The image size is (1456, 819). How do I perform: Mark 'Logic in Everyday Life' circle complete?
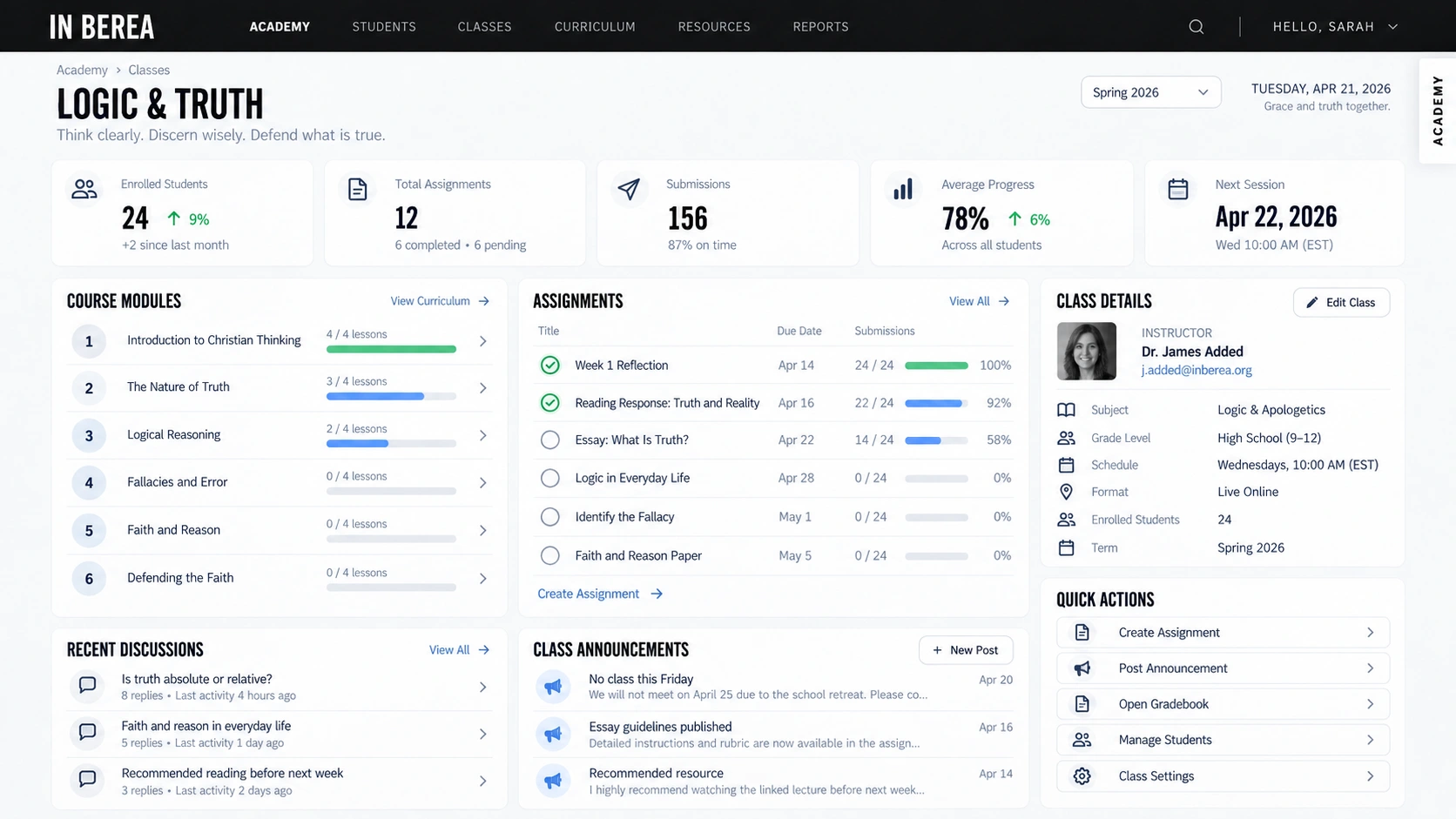[549, 478]
